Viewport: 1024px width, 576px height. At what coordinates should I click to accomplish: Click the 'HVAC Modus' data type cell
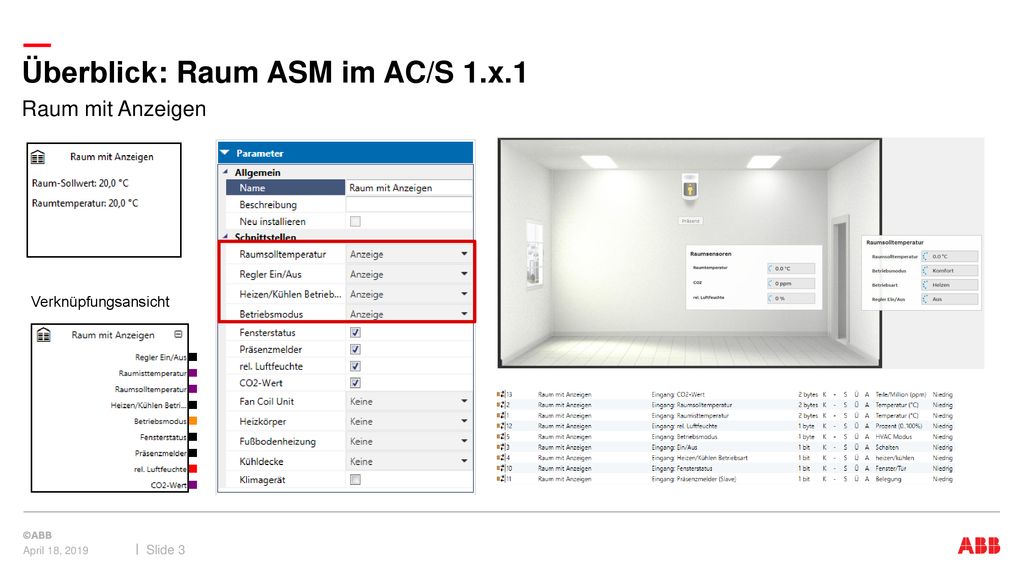893,437
